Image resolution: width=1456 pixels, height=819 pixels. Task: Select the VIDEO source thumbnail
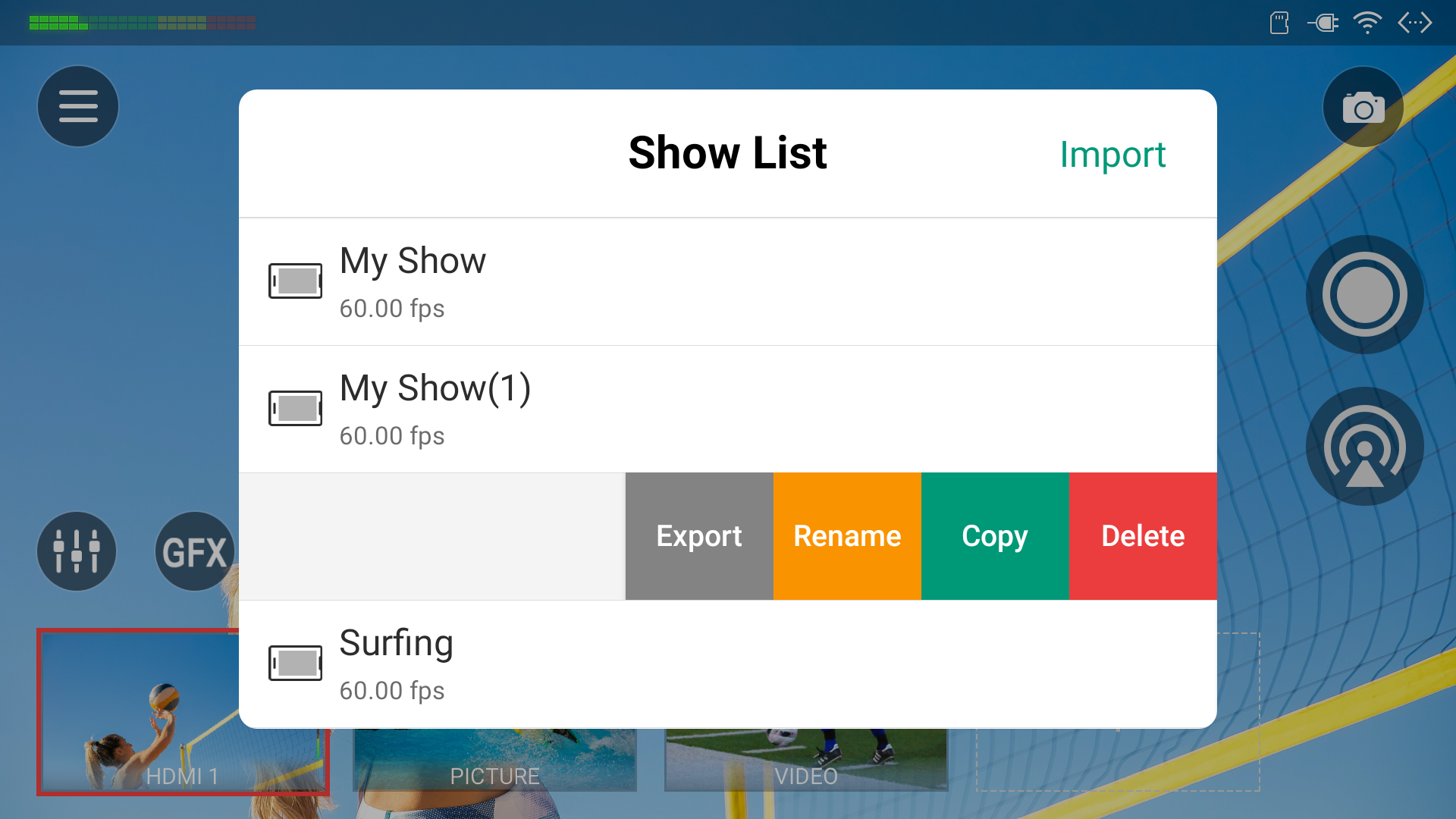pyautogui.click(x=806, y=760)
